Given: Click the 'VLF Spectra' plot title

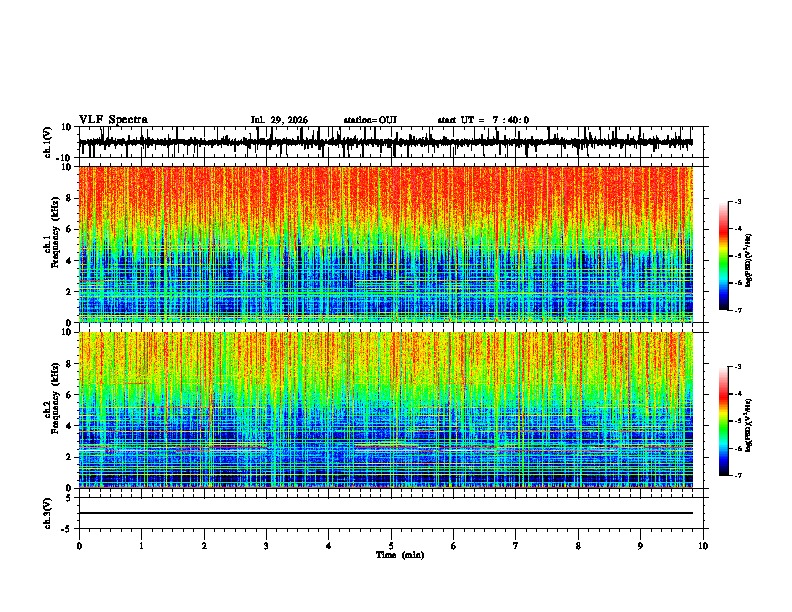Looking at the screenshot, I should [113, 120].
